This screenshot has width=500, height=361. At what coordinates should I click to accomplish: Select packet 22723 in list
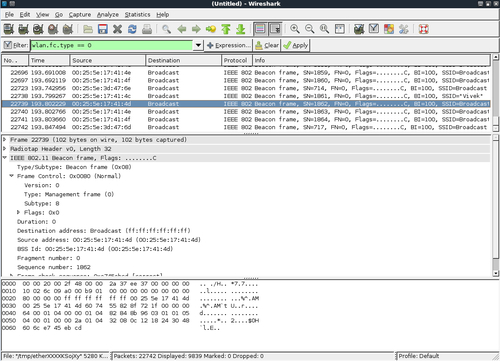[x=246, y=88]
